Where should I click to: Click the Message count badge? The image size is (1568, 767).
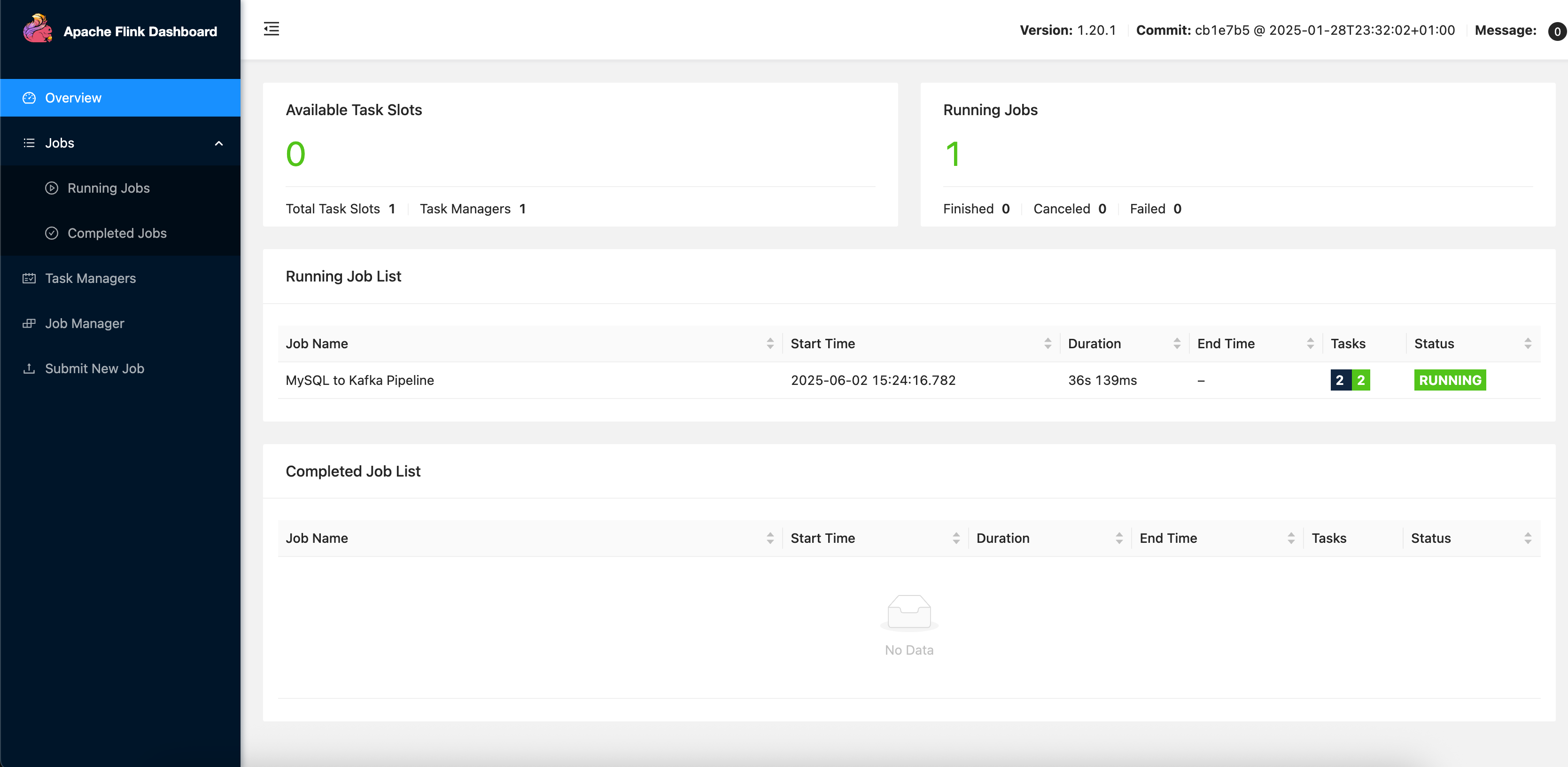point(1557,31)
